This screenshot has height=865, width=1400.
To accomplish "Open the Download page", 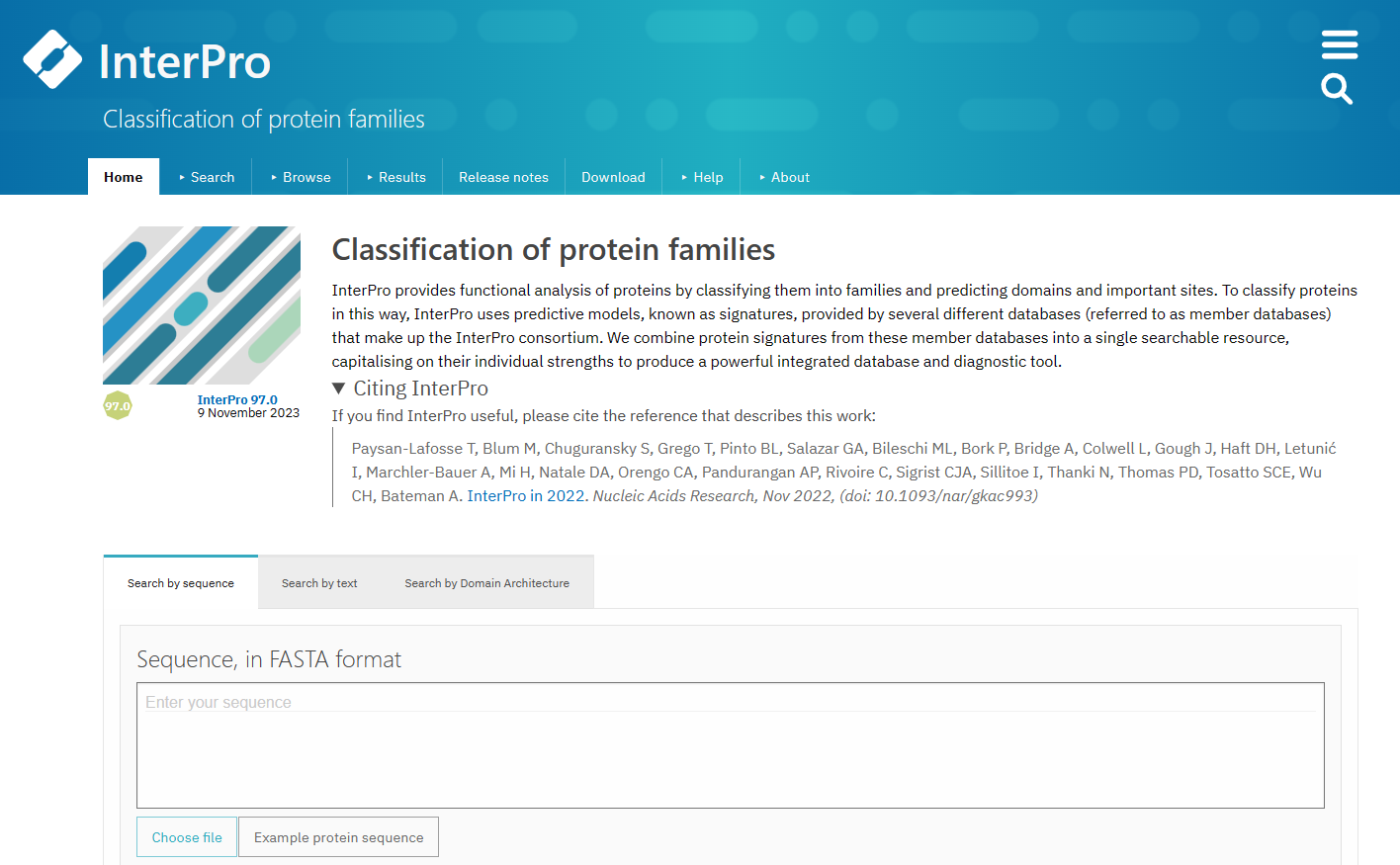I will (613, 177).
